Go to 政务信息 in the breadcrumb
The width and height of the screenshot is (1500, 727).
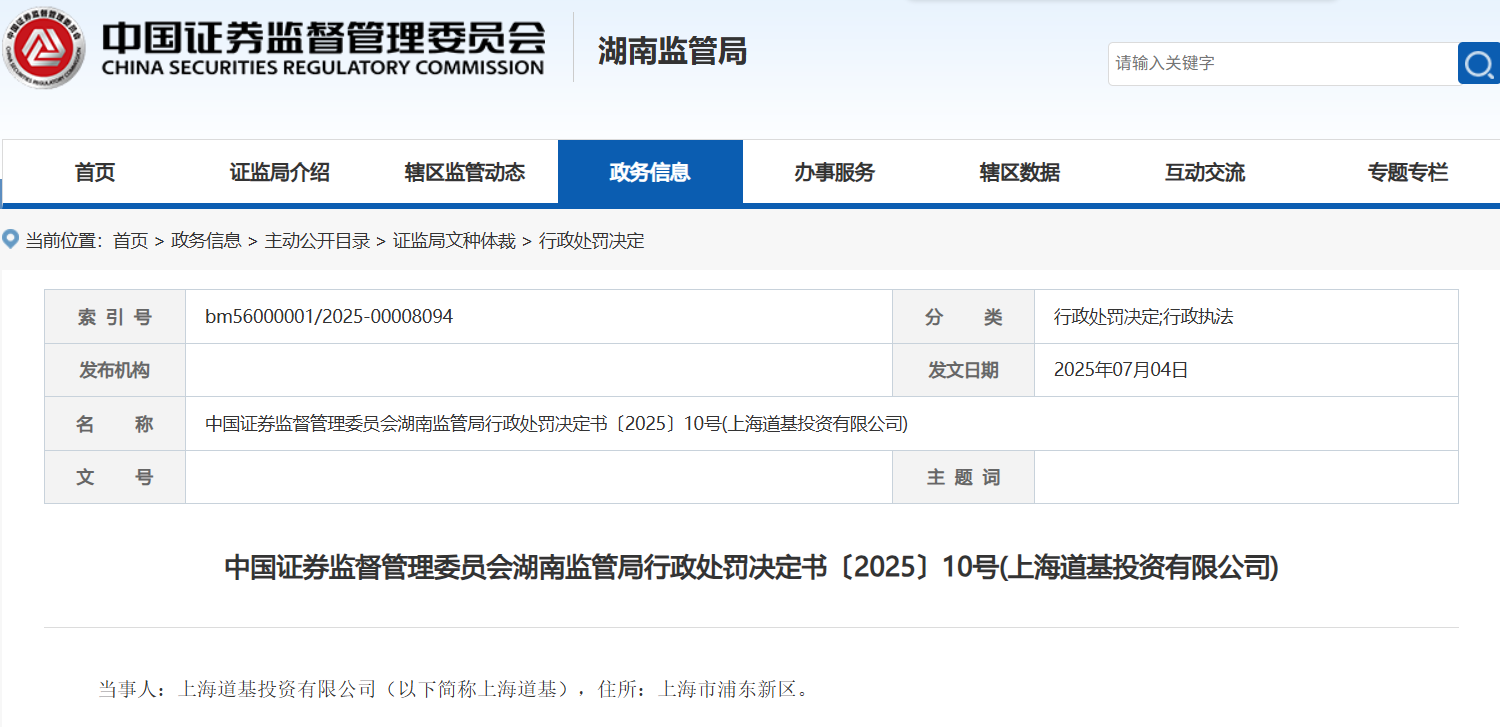coord(206,241)
